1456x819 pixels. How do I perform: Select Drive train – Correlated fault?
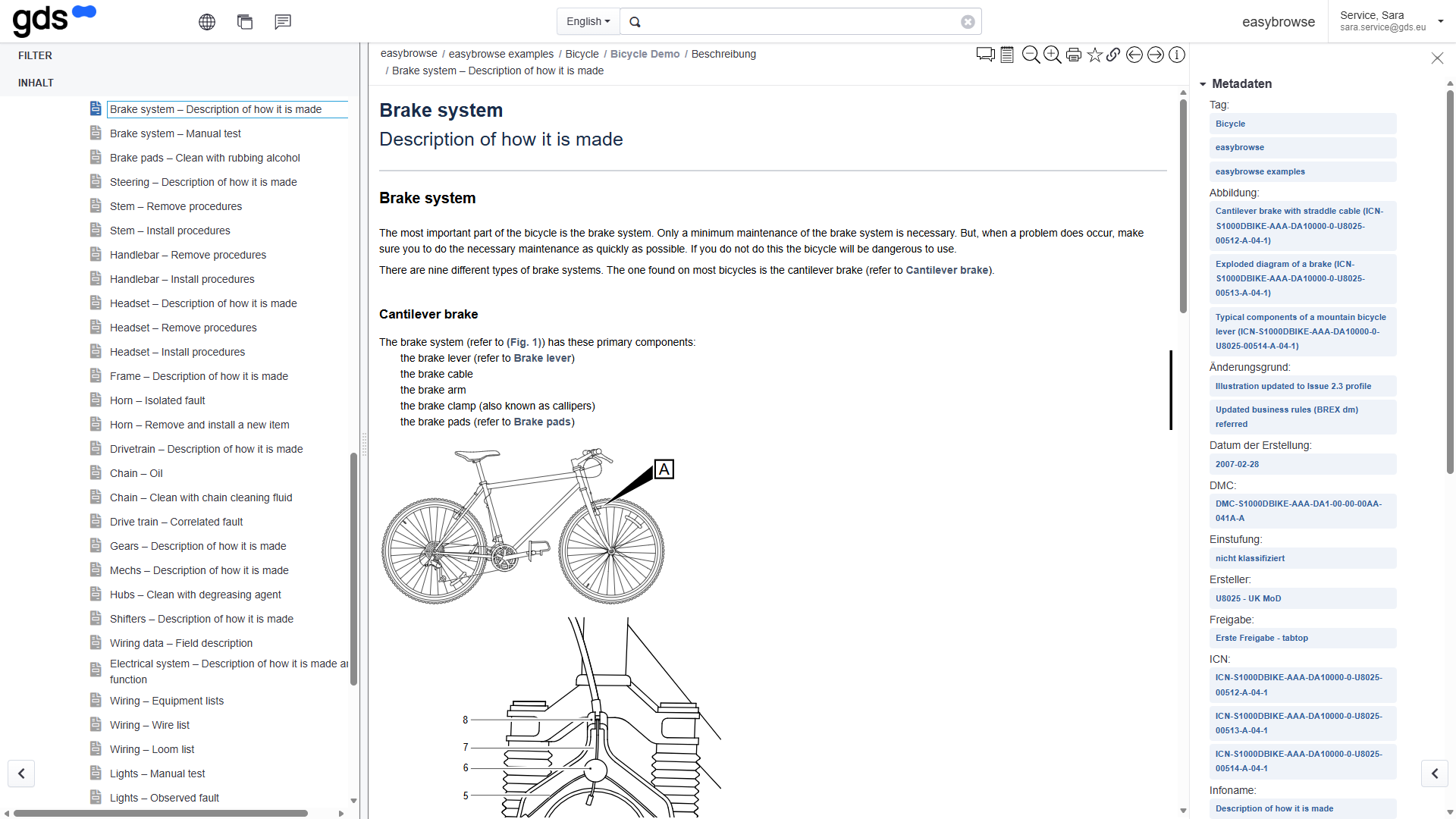176,522
